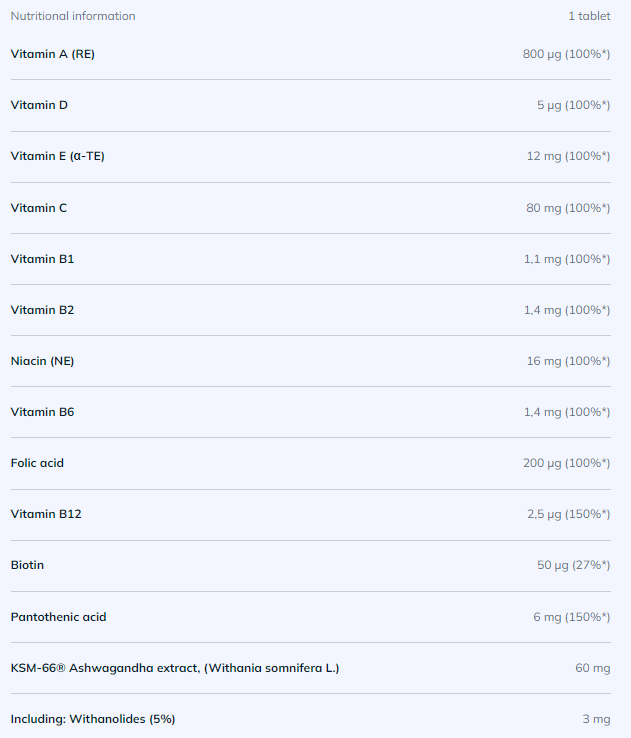
Task: Select the Vitamin B12 row name
Action: click(46, 514)
